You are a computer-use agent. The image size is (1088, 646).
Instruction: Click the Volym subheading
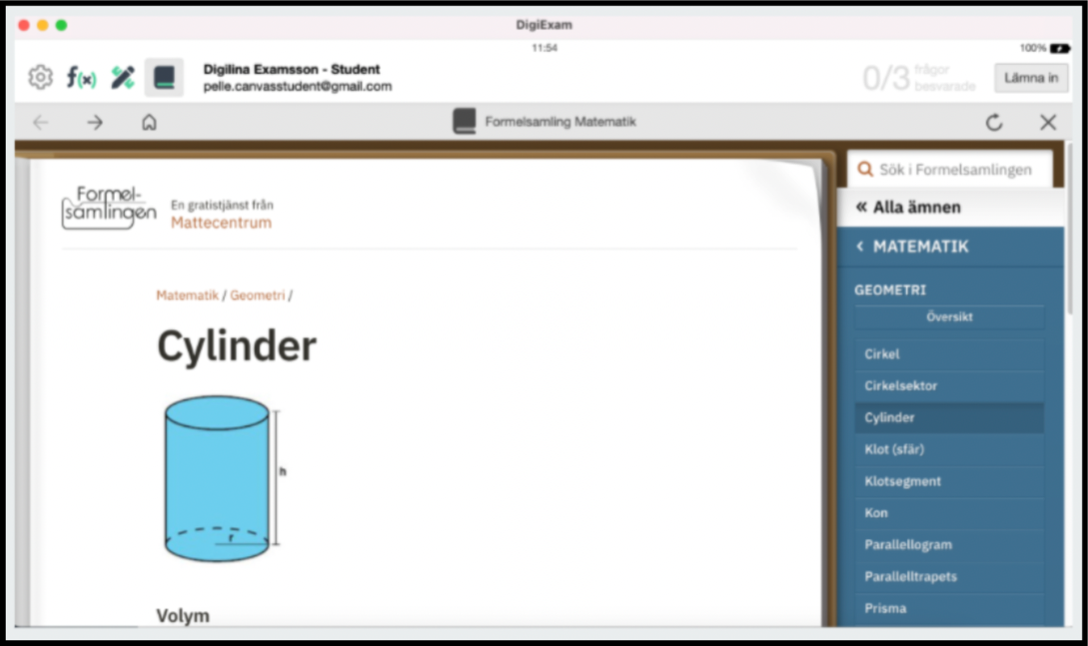(182, 616)
